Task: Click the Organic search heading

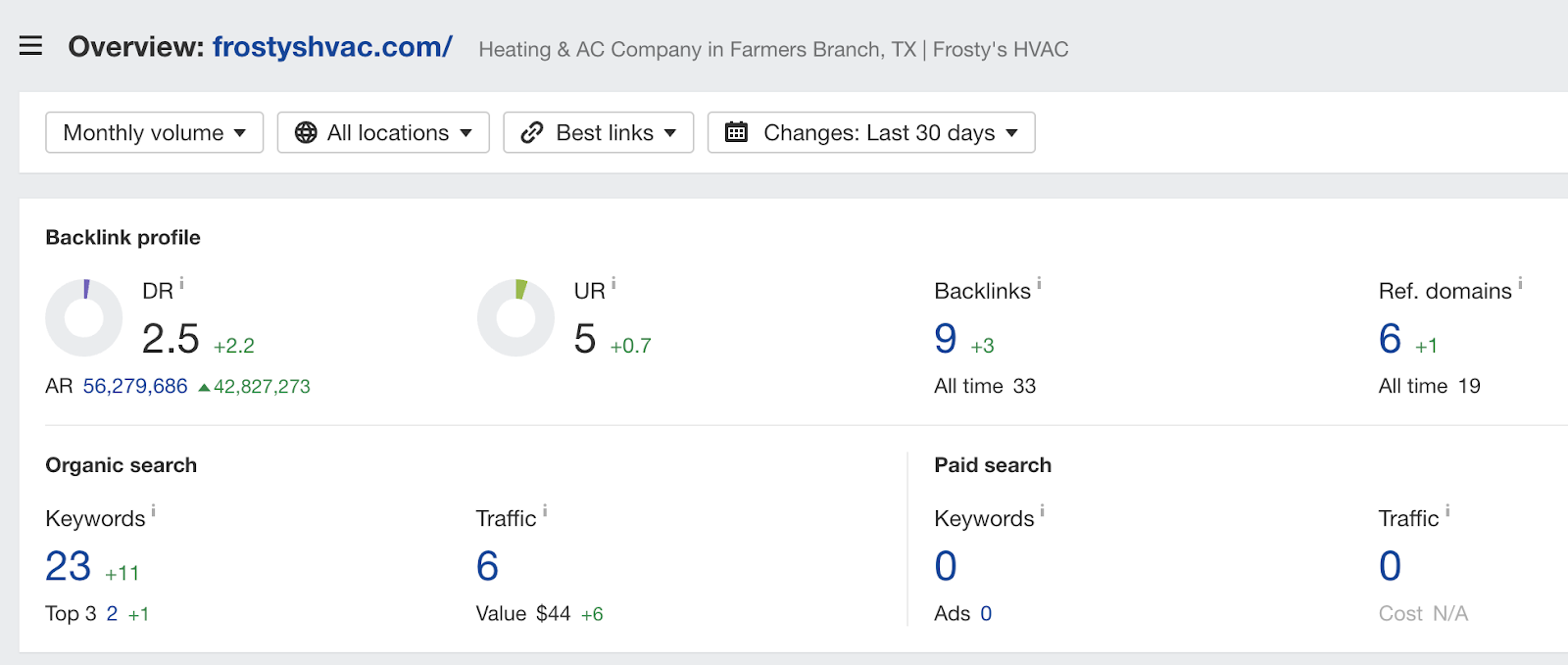Action: (x=121, y=465)
